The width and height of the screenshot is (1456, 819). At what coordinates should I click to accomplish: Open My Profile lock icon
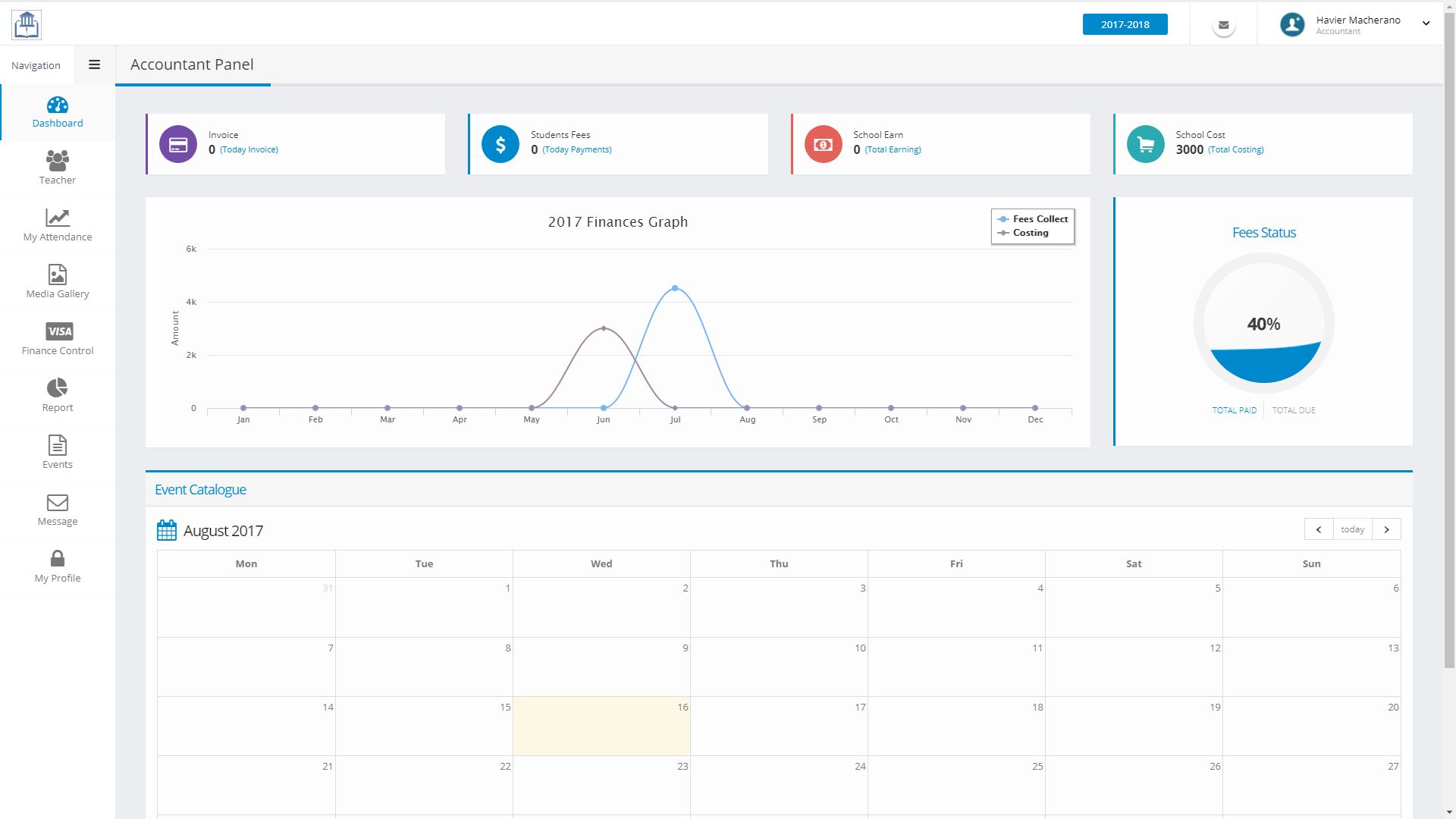(x=58, y=559)
